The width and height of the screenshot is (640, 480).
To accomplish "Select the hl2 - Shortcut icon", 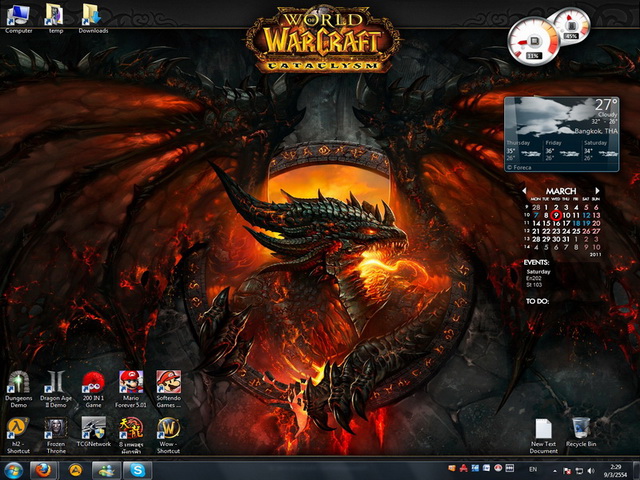I will pos(18,435).
